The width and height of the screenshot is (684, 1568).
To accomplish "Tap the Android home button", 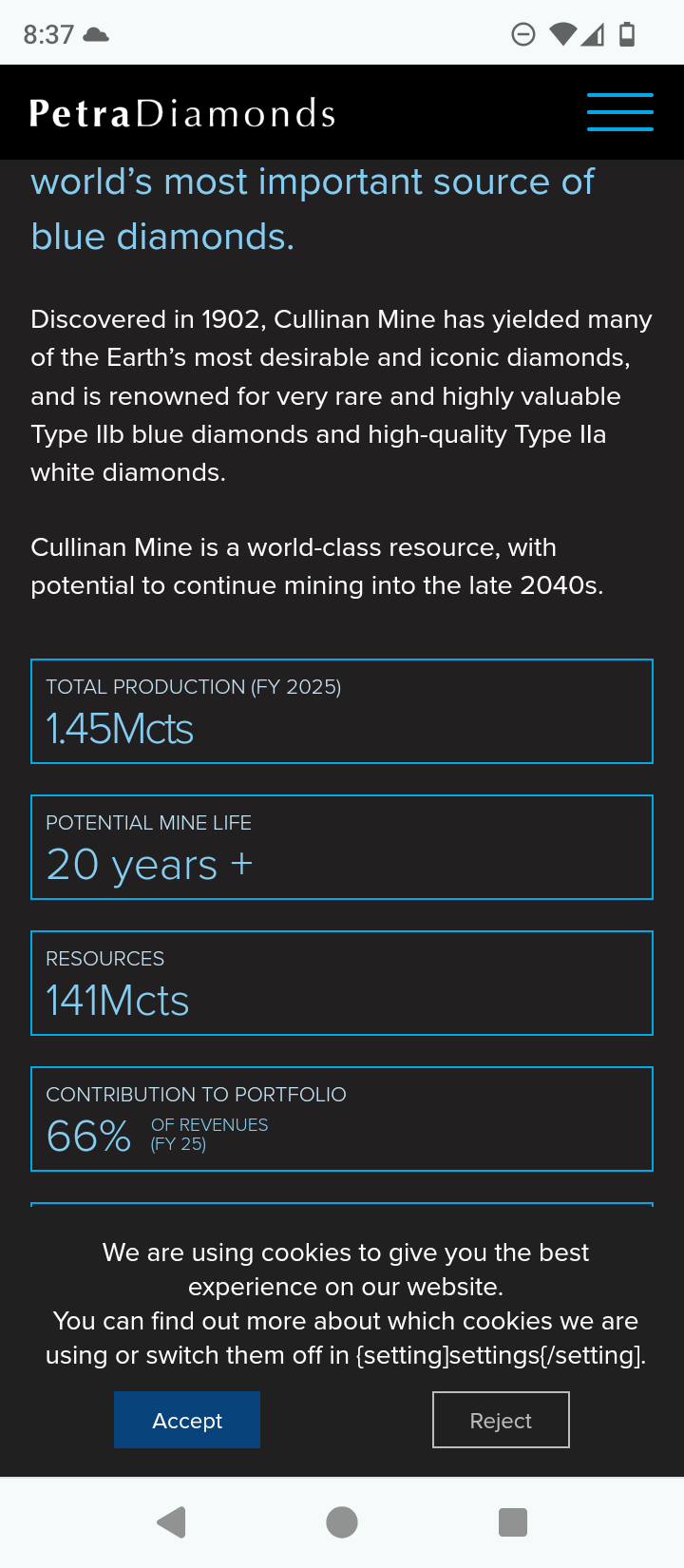I will point(342,1522).
